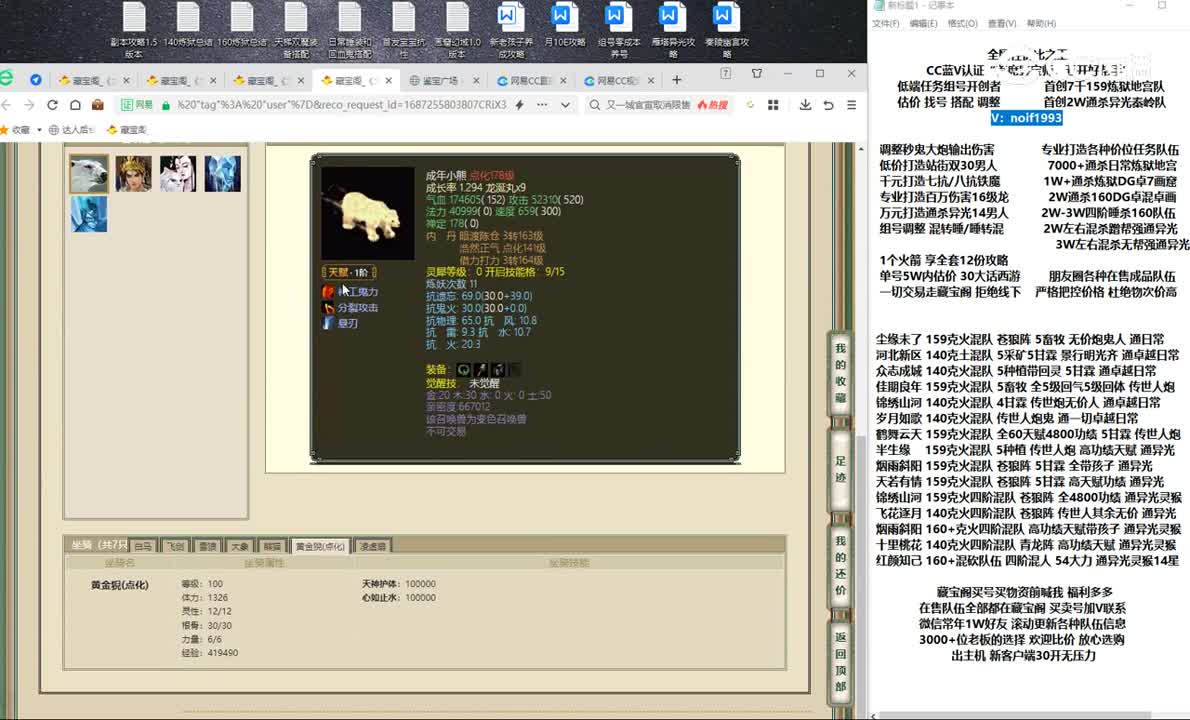The width and height of the screenshot is (1190, 720).
Task: Open the browser hamburger menu
Action: 852,105
